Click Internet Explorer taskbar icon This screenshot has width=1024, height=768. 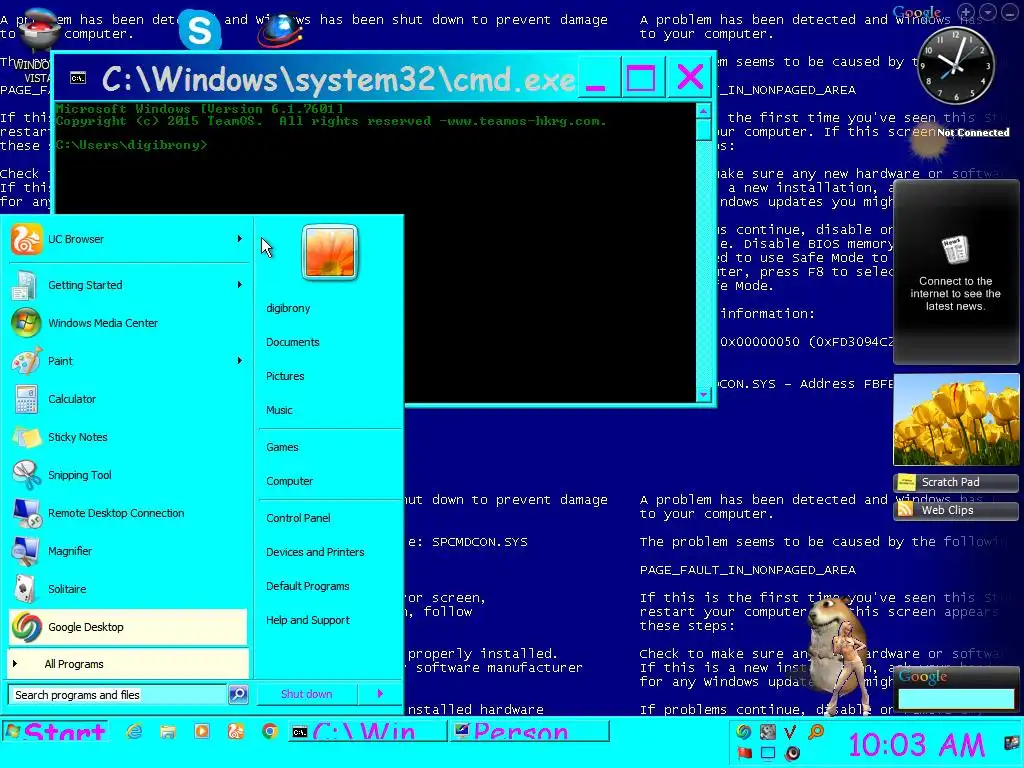(134, 731)
